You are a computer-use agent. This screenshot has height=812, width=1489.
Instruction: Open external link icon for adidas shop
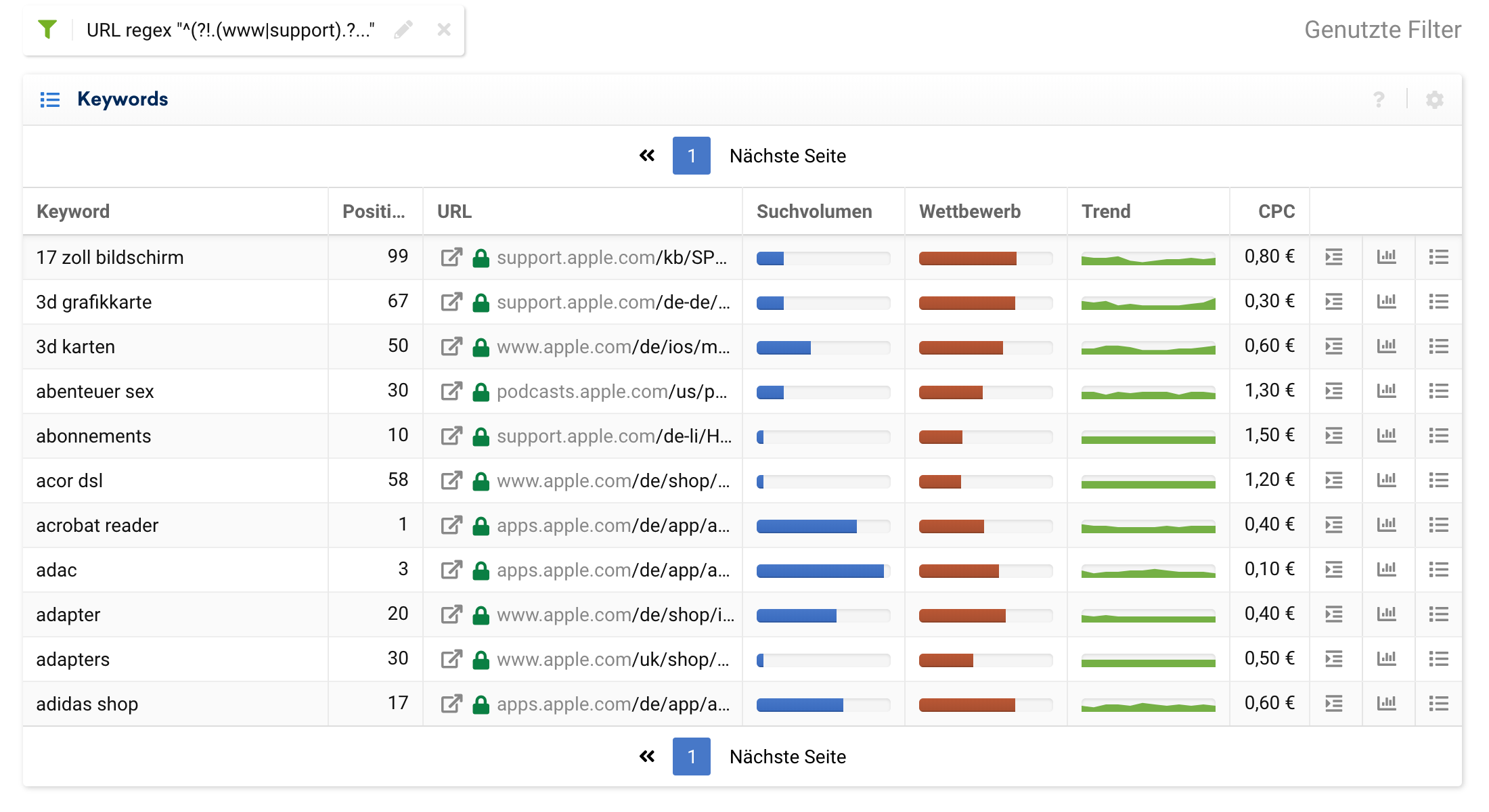click(x=451, y=704)
